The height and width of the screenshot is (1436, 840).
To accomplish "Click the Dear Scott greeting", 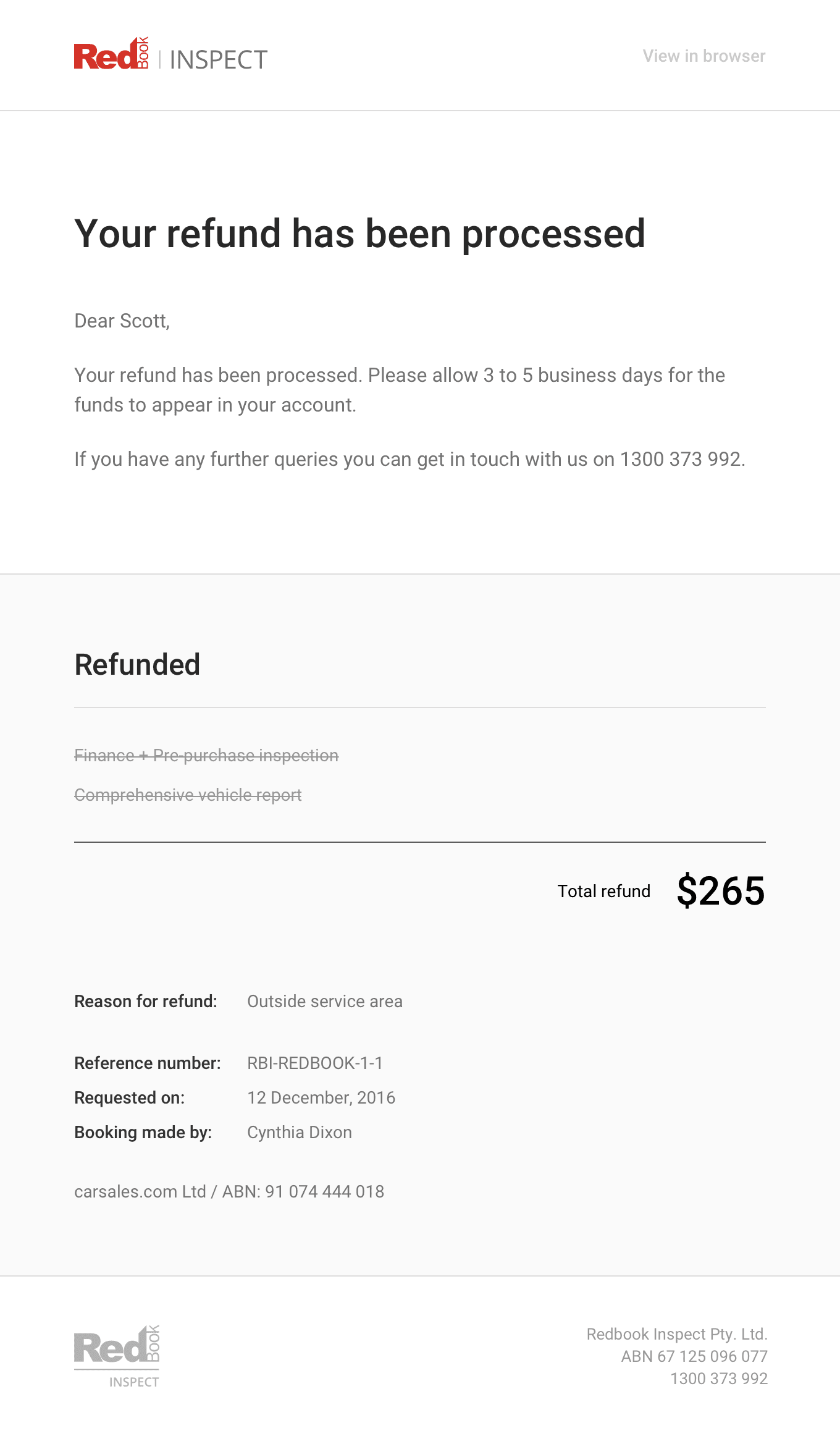I will 122,321.
